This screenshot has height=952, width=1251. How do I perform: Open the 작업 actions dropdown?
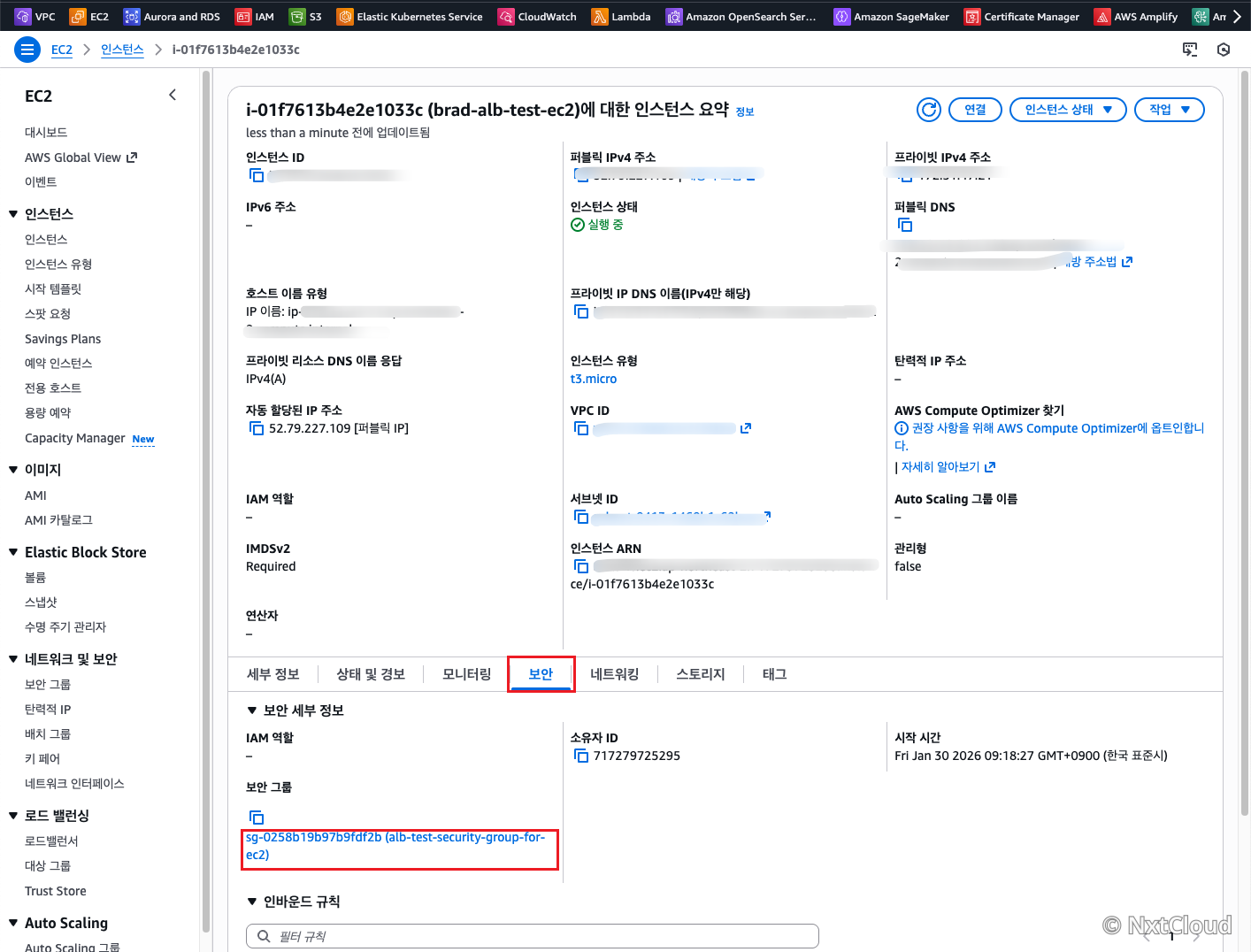click(1169, 110)
